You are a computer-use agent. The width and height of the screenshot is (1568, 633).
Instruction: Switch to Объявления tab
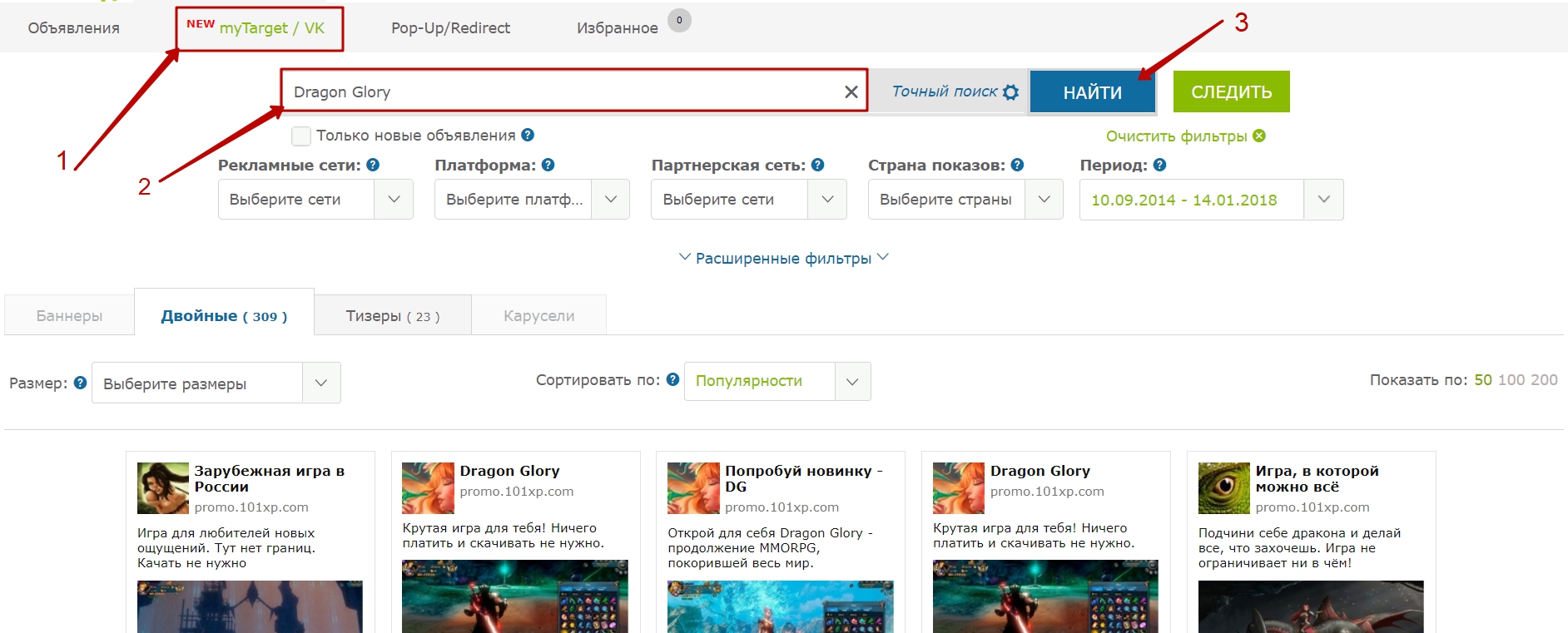(73, 27)
